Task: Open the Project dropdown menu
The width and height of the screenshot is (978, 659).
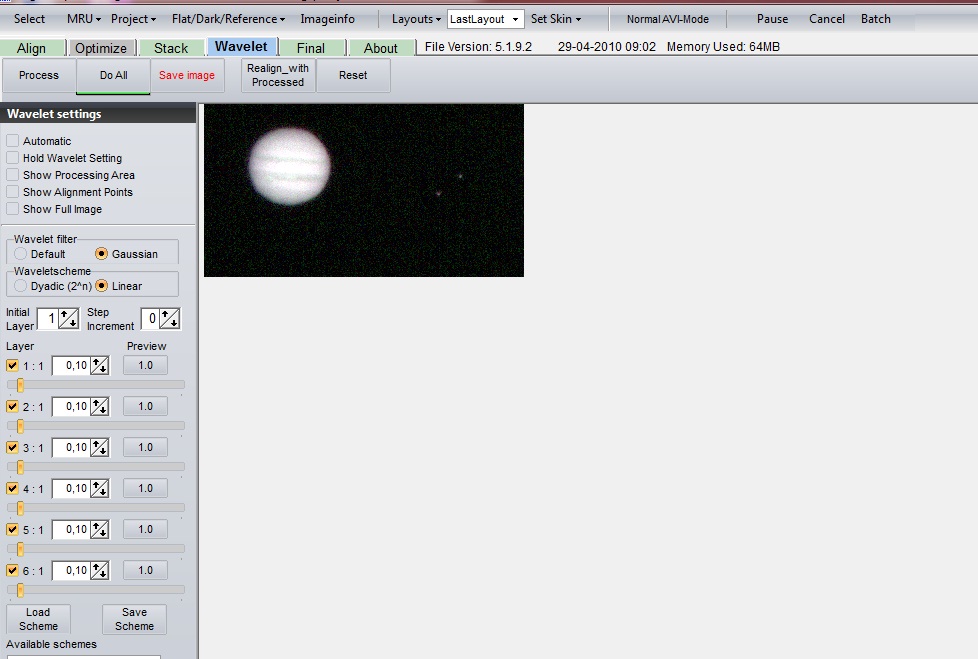Action: tap(133, 19)
